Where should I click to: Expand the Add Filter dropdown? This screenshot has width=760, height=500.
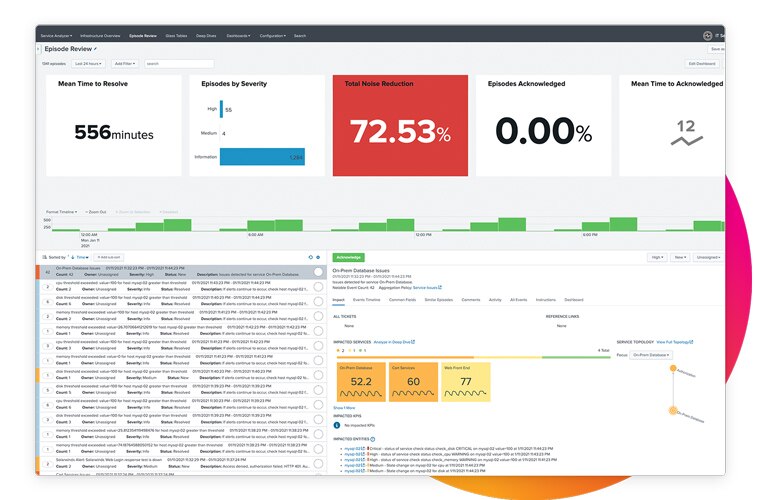pos(125,63)
